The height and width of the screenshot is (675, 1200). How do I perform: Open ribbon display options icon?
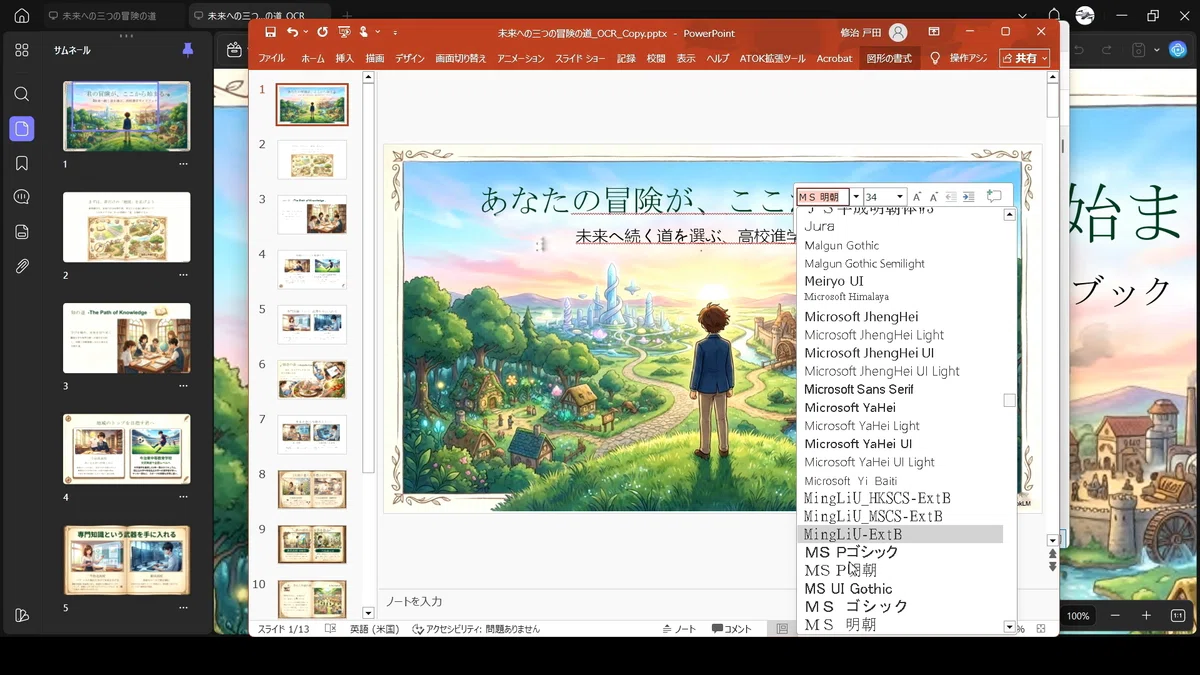[x=934, y=32]
